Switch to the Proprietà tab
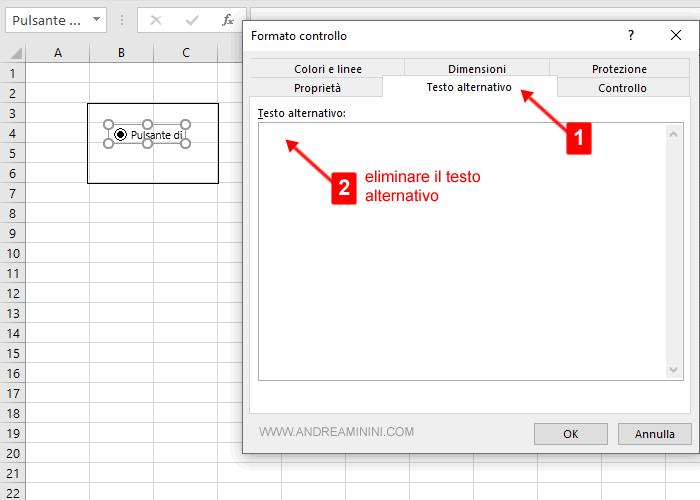 coord(317,88)
